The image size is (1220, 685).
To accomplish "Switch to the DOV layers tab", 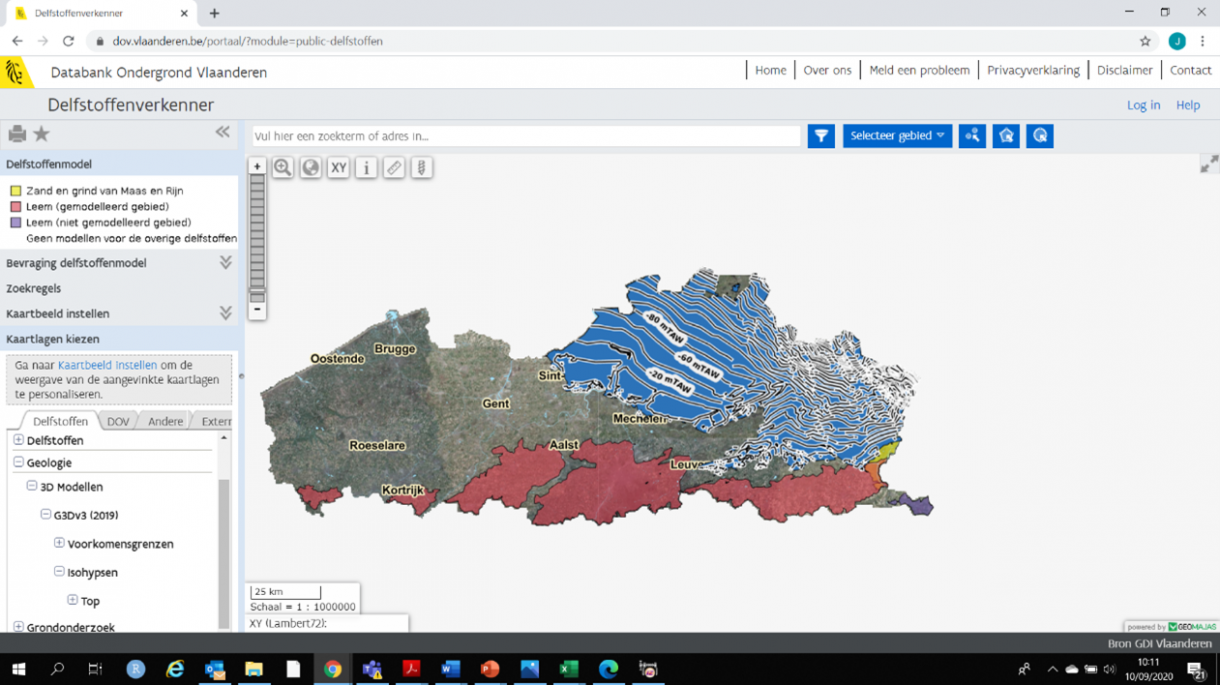I will click(118, 422).
